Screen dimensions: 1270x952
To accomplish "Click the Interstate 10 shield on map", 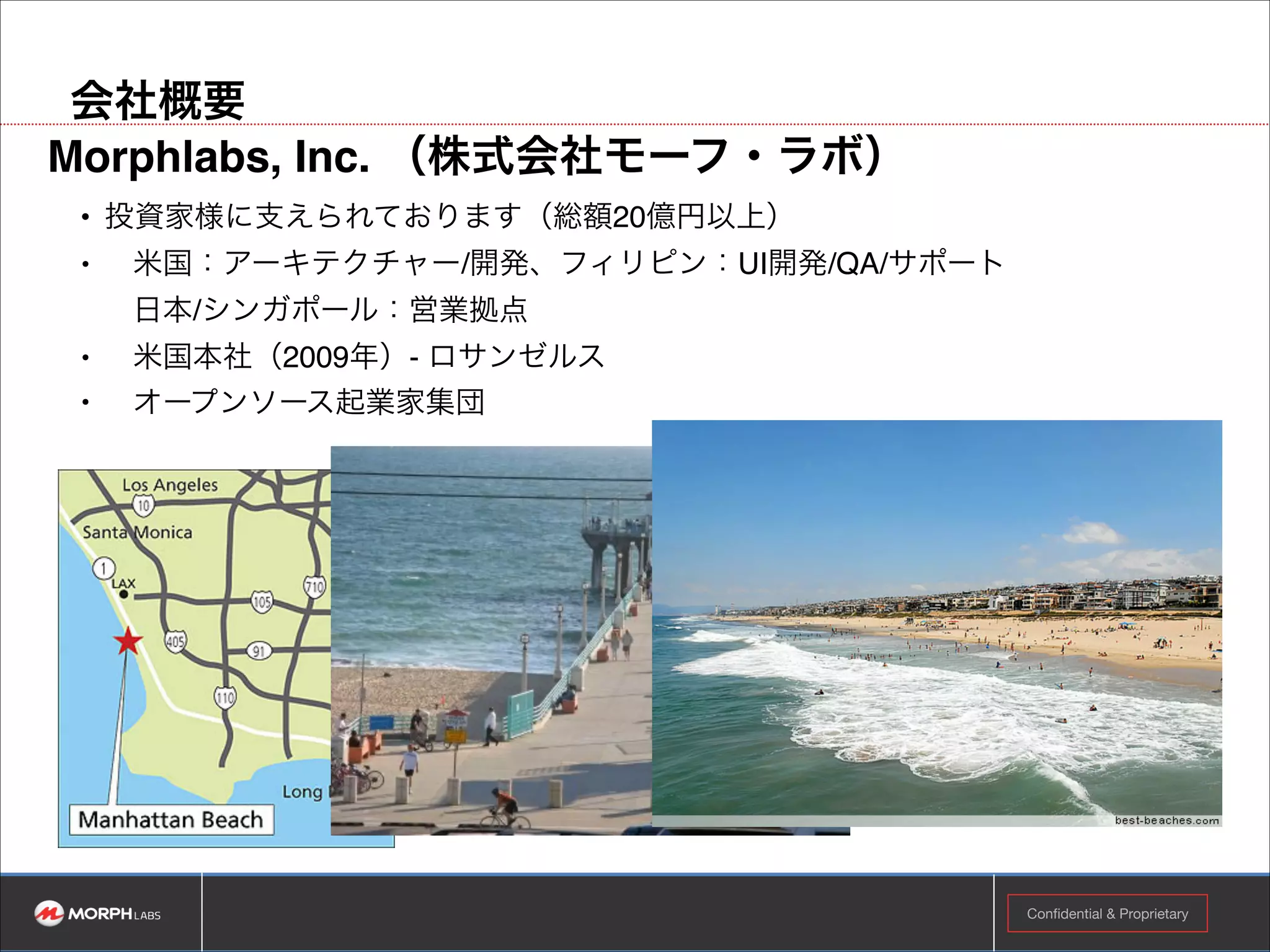I will (144, 505).
